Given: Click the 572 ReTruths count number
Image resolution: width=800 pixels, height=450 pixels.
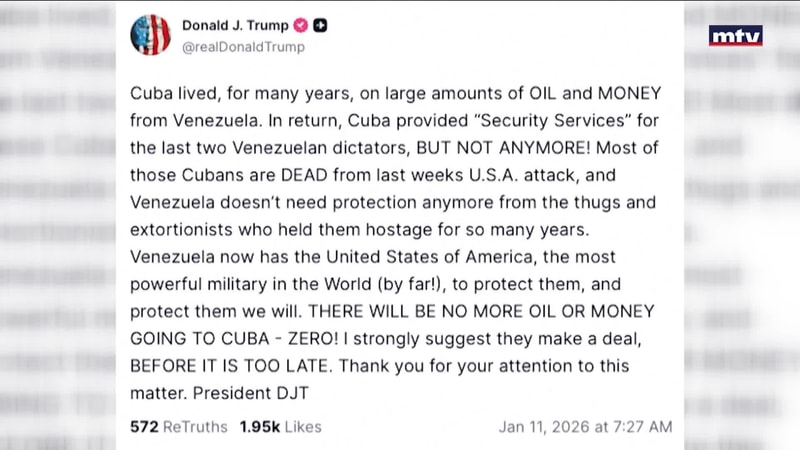Looking at the screenshot, I should tap(143, 427).
